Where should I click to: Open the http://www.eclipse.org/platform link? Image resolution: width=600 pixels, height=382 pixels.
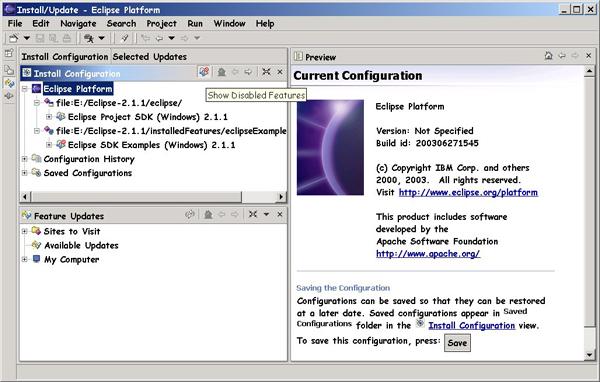coord(468,192)
